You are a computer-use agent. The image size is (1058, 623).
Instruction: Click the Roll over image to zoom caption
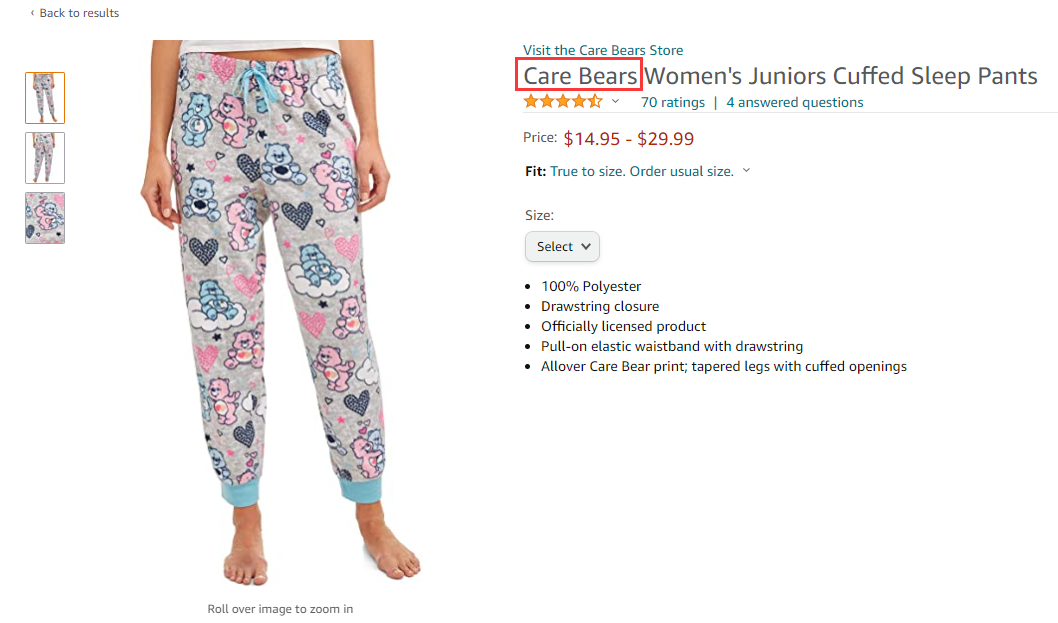280,608
